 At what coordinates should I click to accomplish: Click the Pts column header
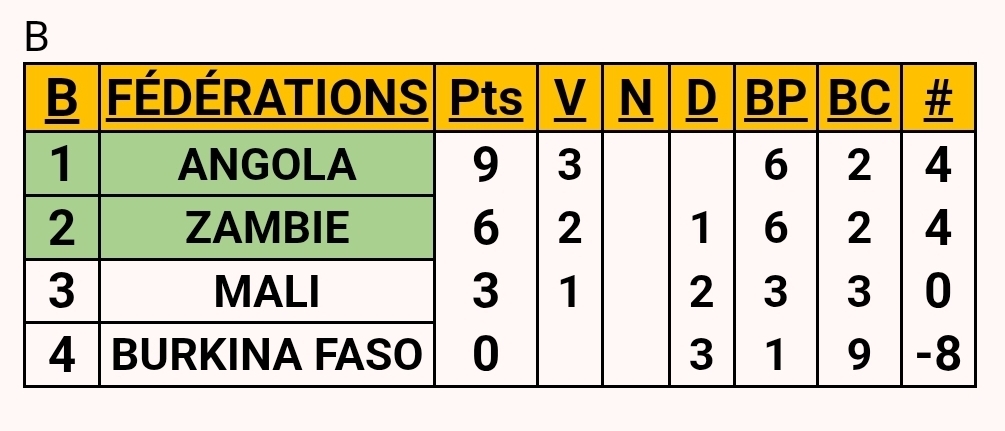click(x=485, y=97)
